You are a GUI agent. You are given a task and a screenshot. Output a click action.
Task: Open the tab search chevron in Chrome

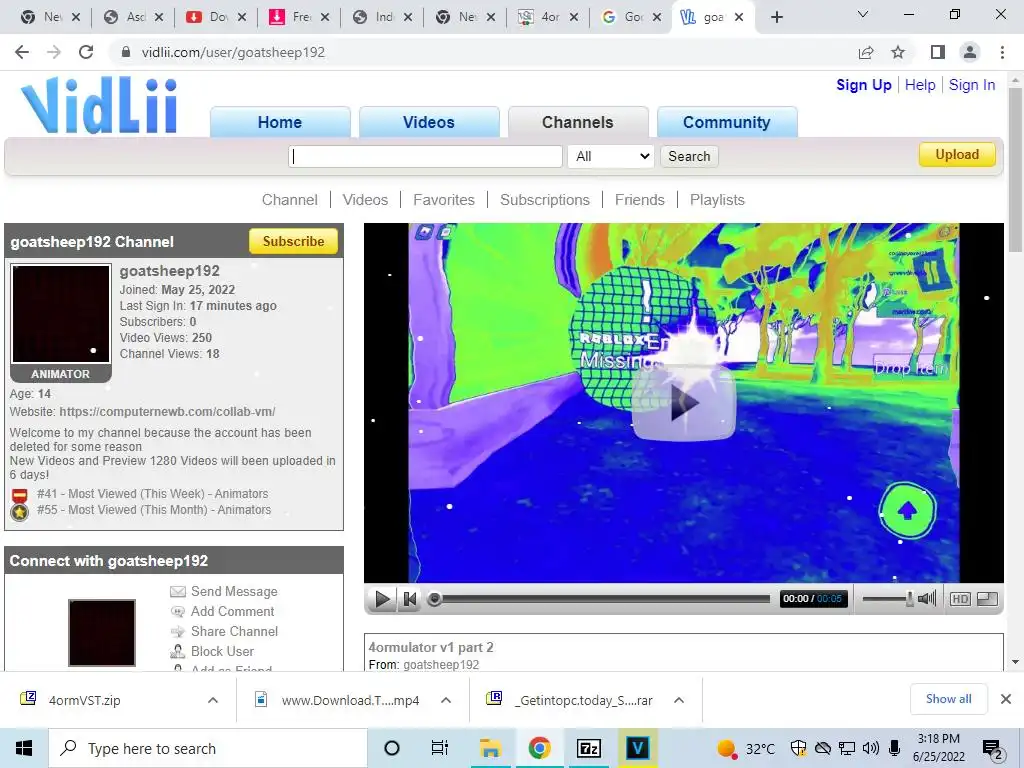tap(863, 14)
